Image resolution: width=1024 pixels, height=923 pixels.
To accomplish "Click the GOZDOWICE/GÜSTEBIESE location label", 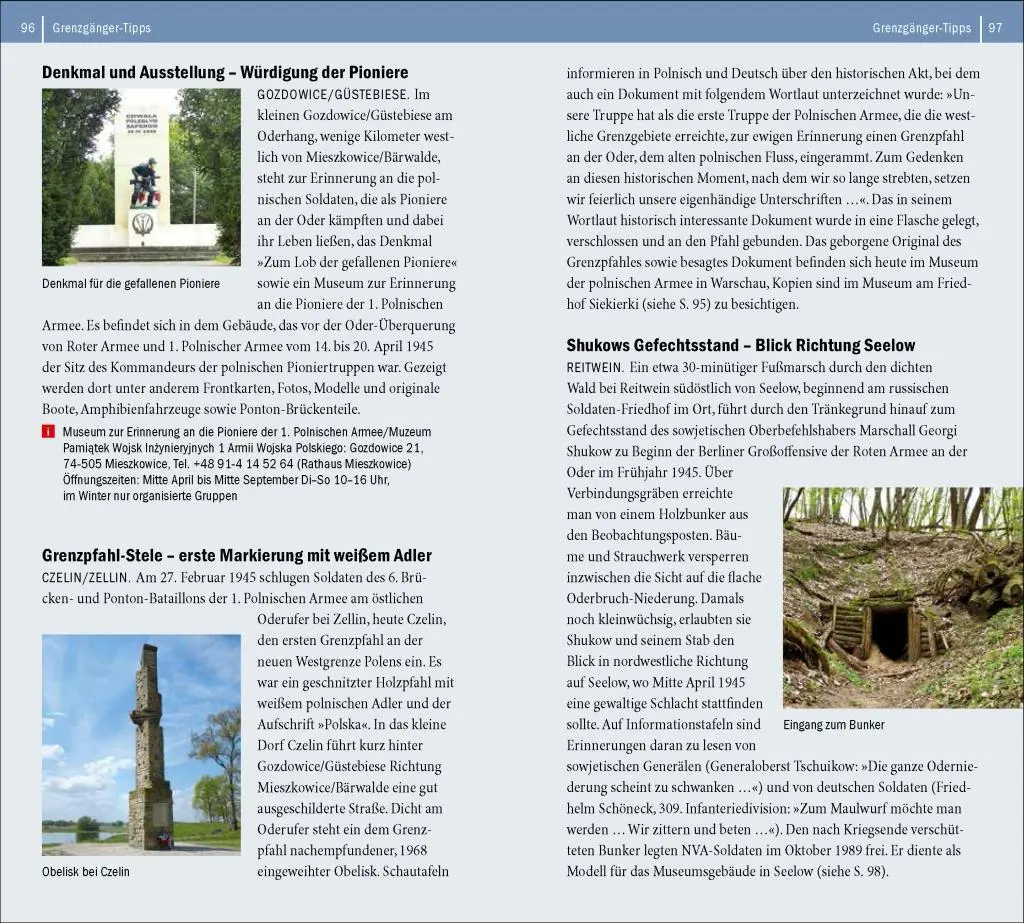I will pyautogui.click(x=332, y=95).
